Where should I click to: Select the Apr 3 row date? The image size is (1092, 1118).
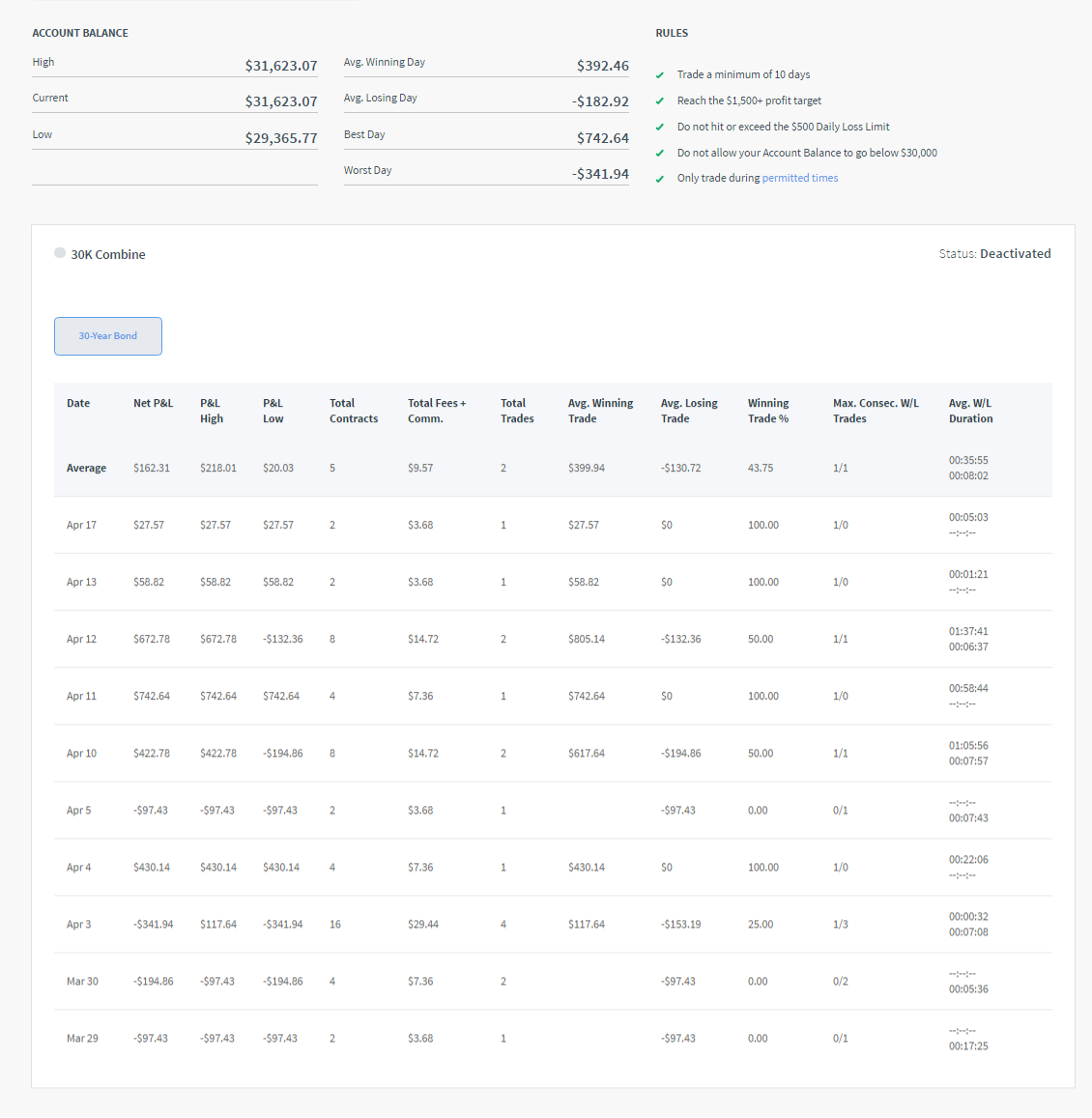coord(79,925)
